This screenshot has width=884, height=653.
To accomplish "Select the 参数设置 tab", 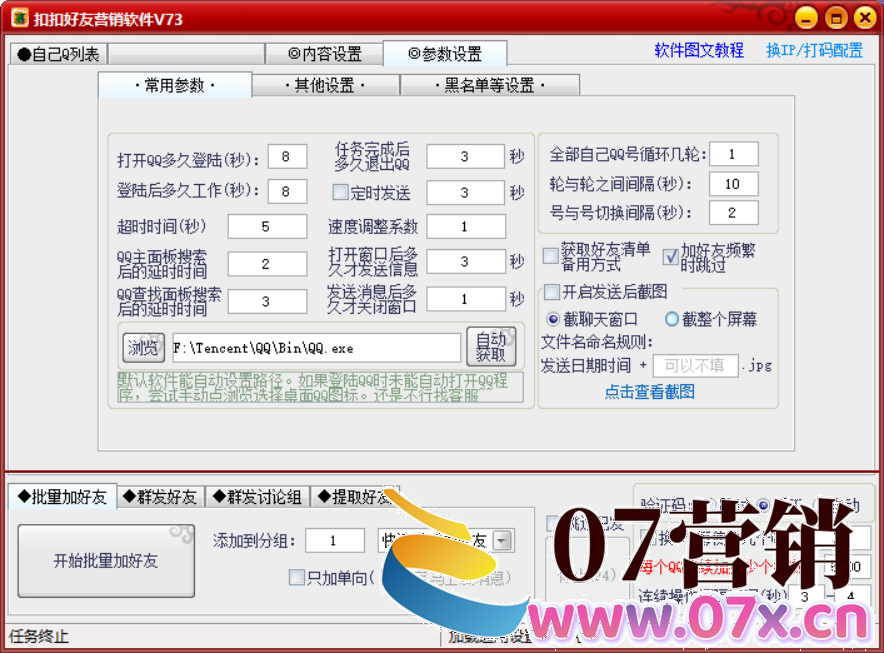I will [445, 54].
